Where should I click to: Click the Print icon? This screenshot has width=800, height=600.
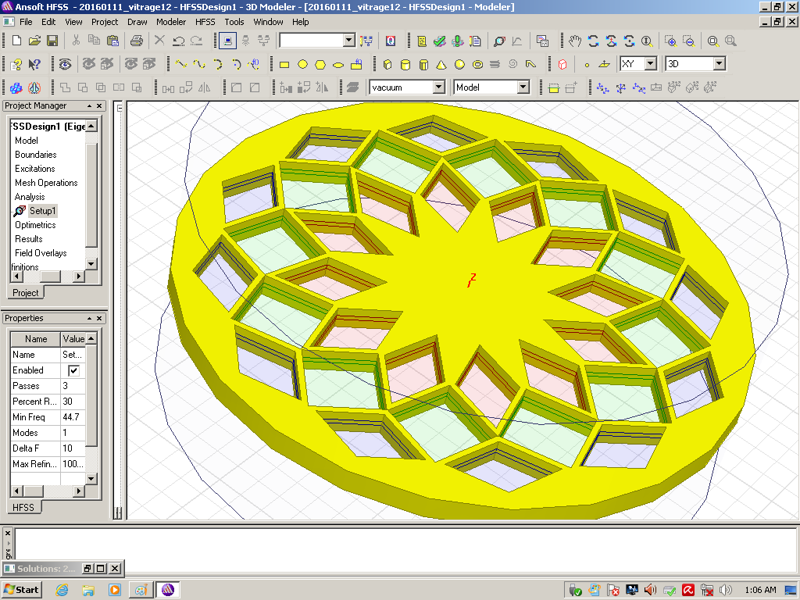137,41
